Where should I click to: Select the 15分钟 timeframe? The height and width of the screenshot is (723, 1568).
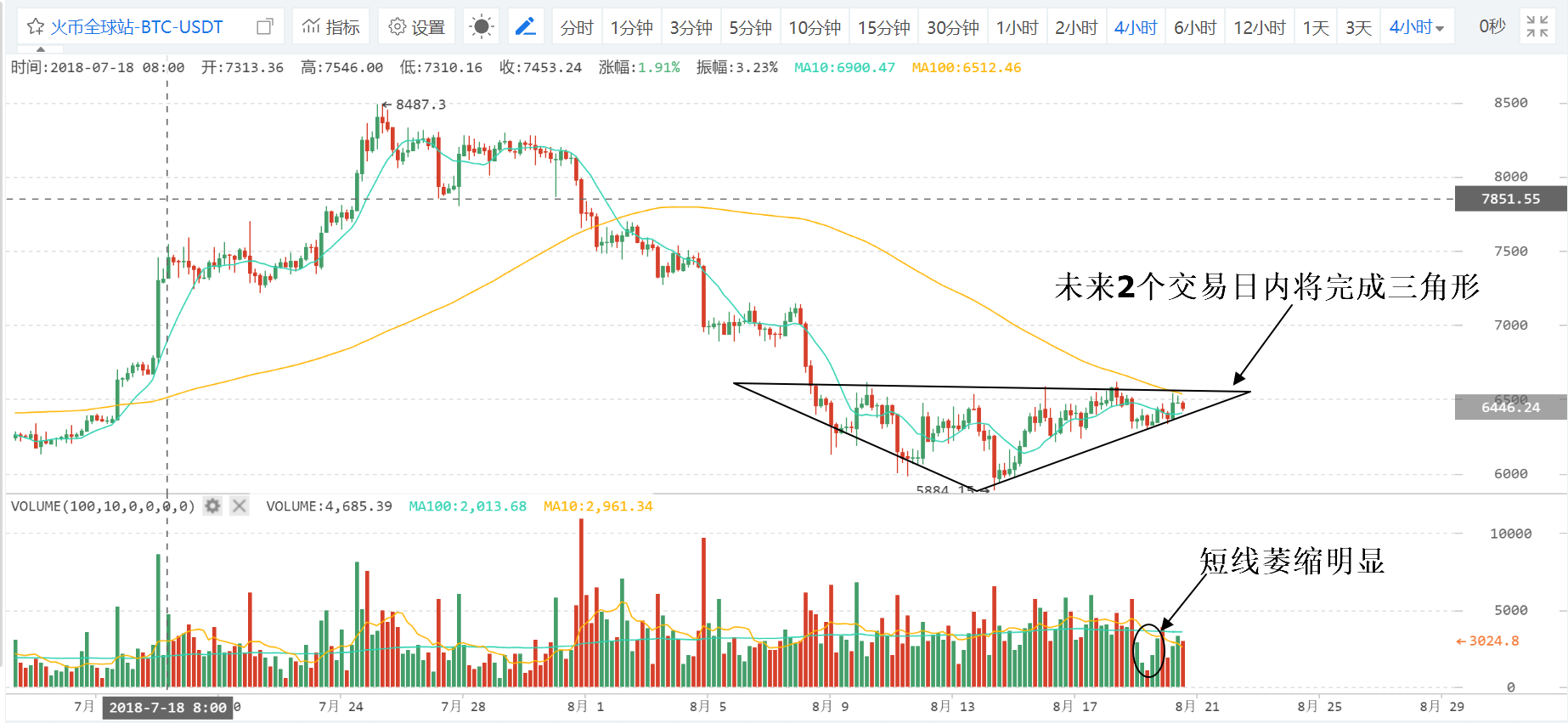coord(883,27)
